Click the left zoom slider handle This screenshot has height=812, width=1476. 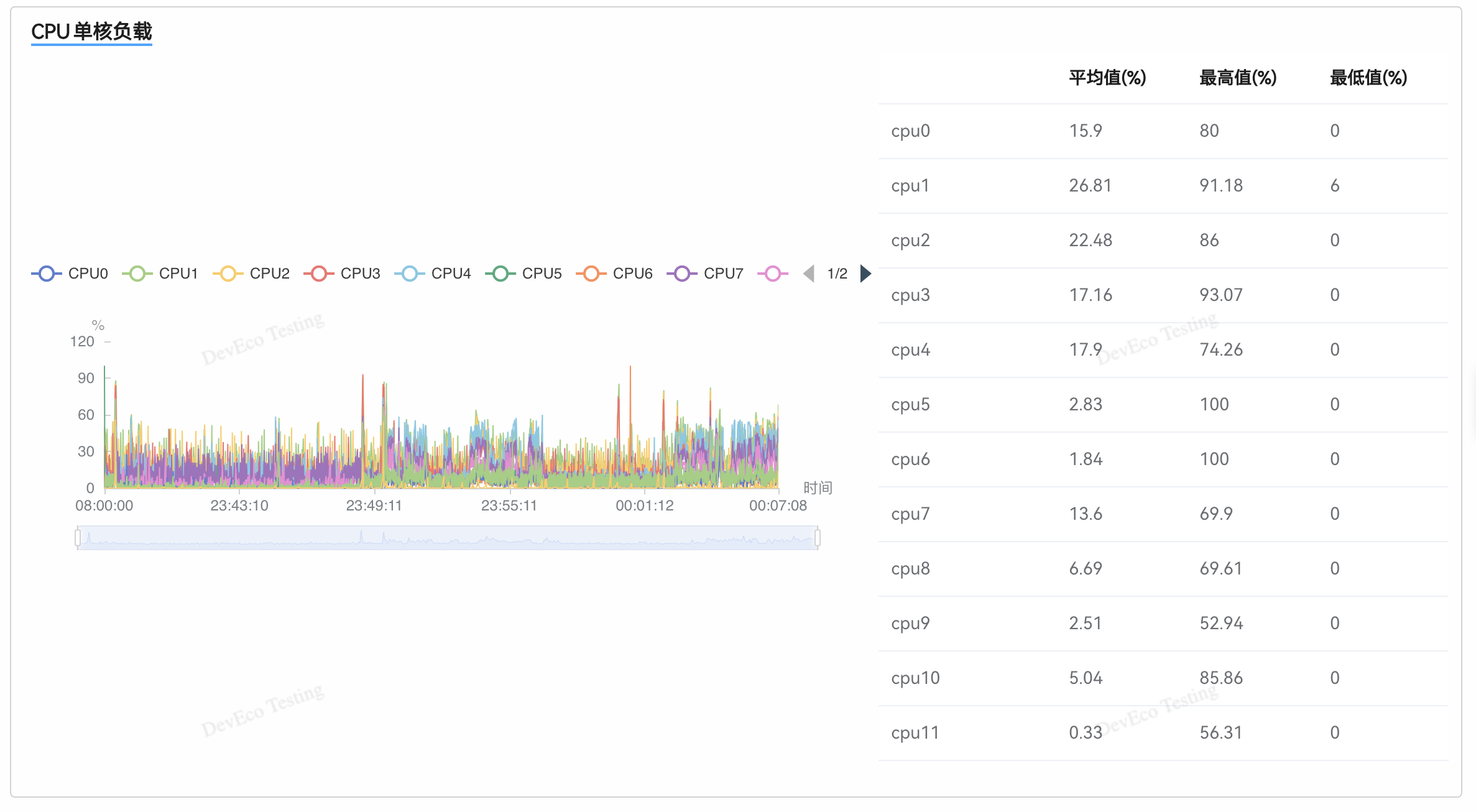[78, 538]
